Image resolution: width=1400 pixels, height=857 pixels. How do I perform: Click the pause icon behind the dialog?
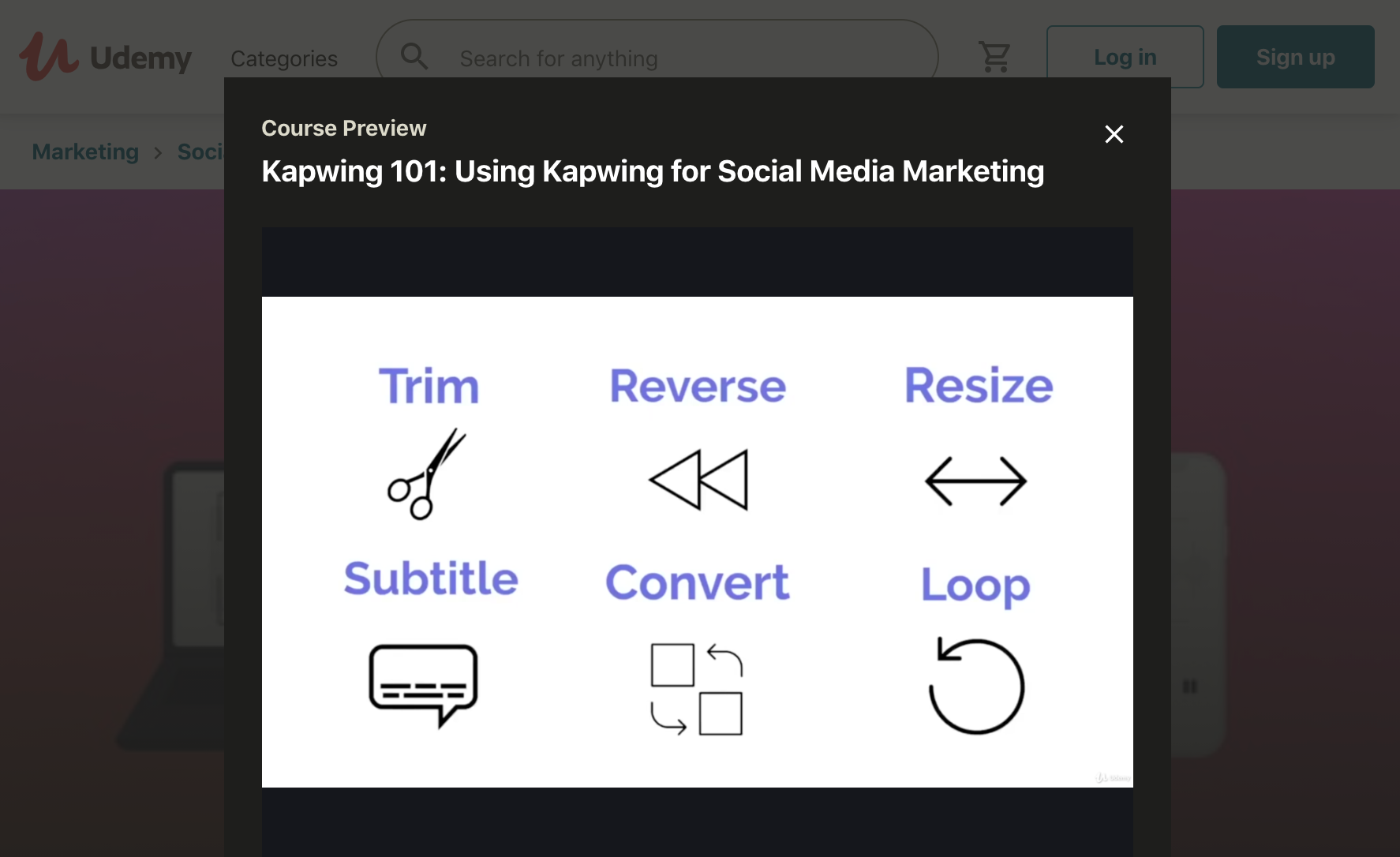click(x=1190, y=687)
